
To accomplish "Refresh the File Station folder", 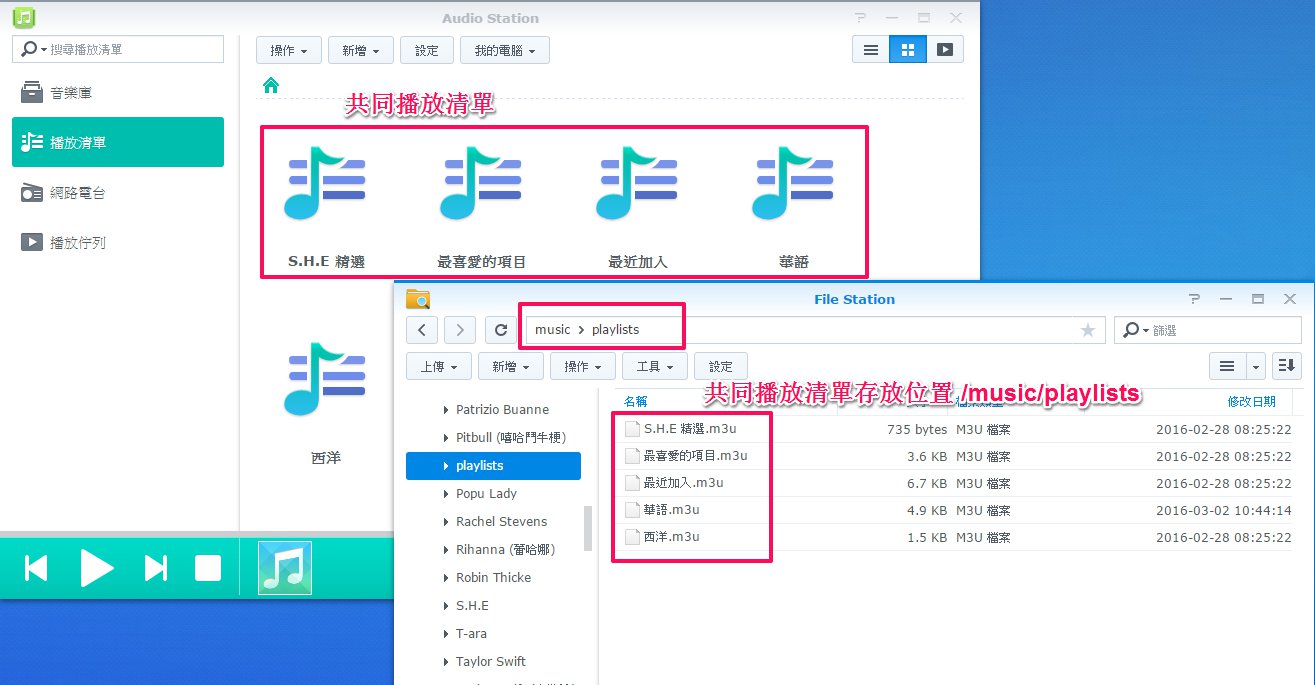I will [x=501, y=330].
